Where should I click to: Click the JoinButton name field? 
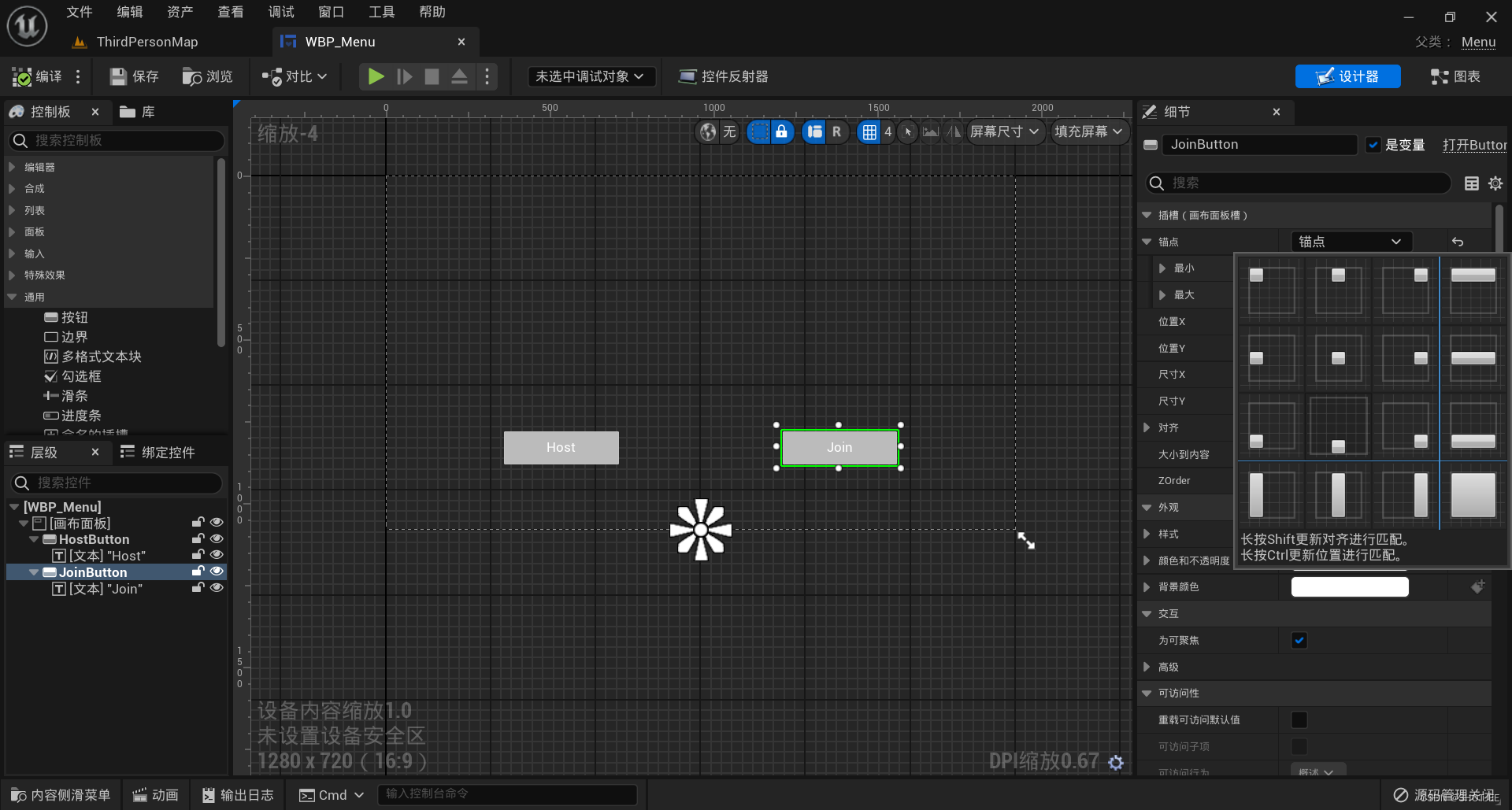(x=1261, y=145)
